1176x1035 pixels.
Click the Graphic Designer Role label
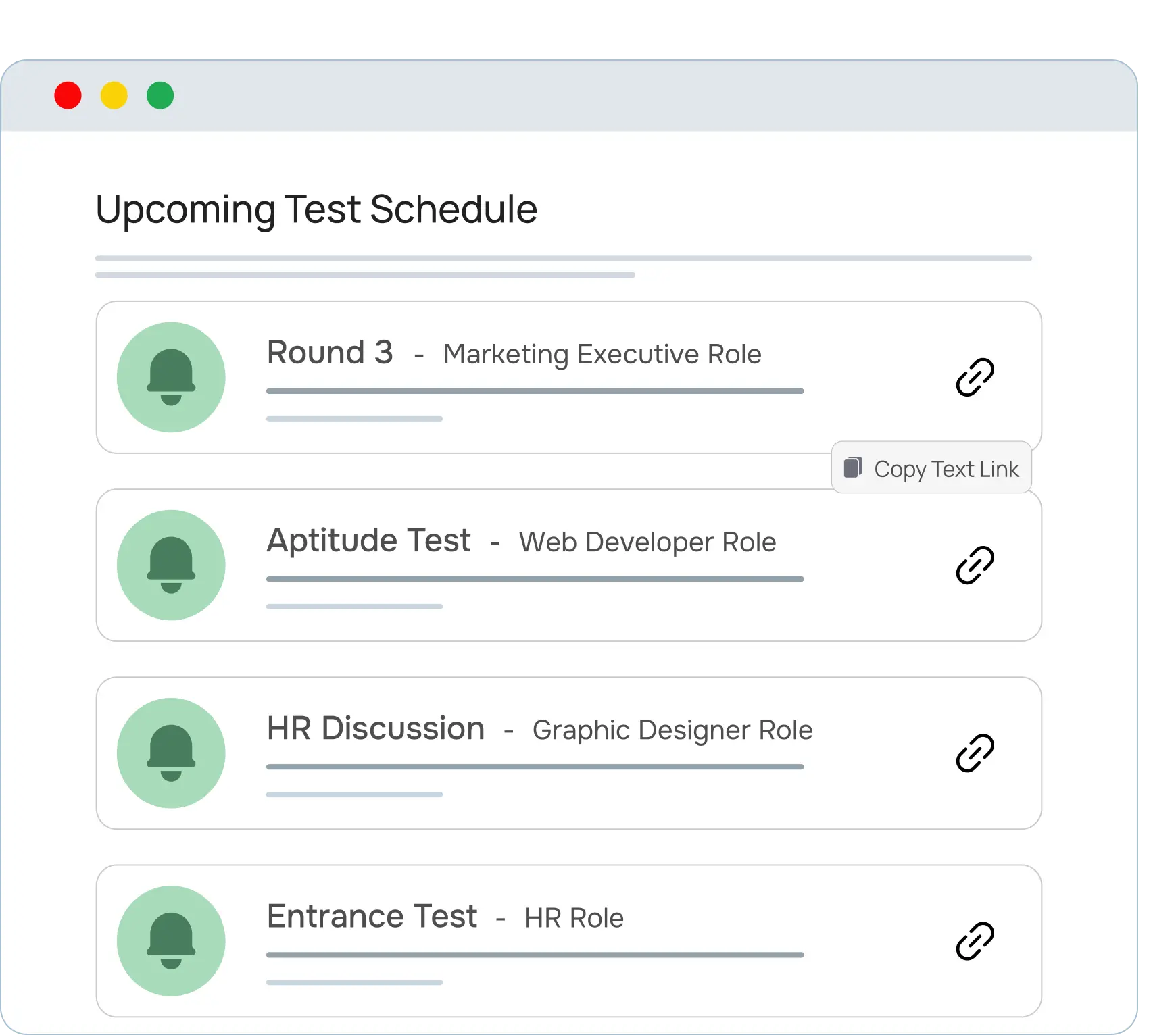pos(672,730)
